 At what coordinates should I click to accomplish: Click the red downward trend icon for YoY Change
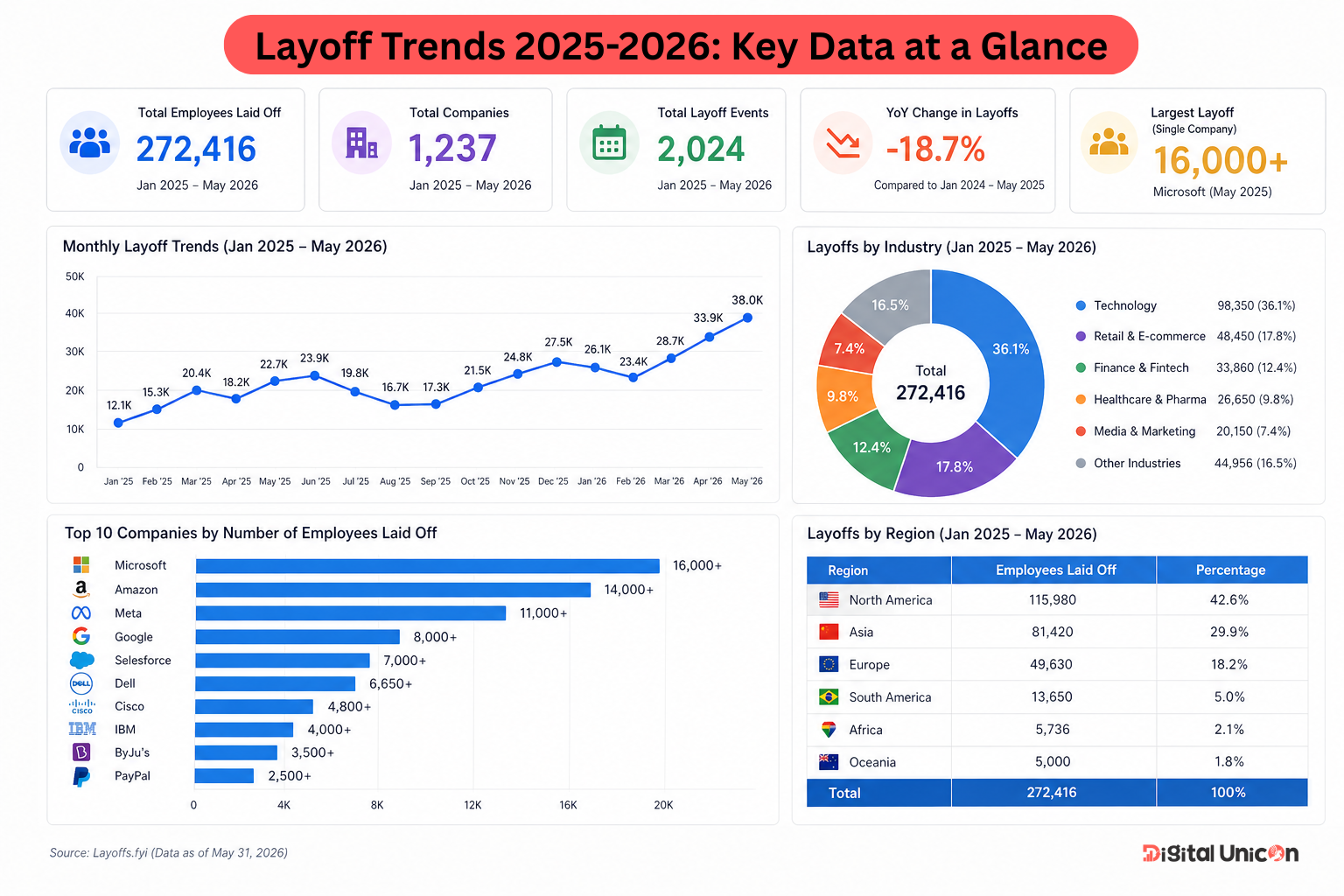(x=843, y=143)
